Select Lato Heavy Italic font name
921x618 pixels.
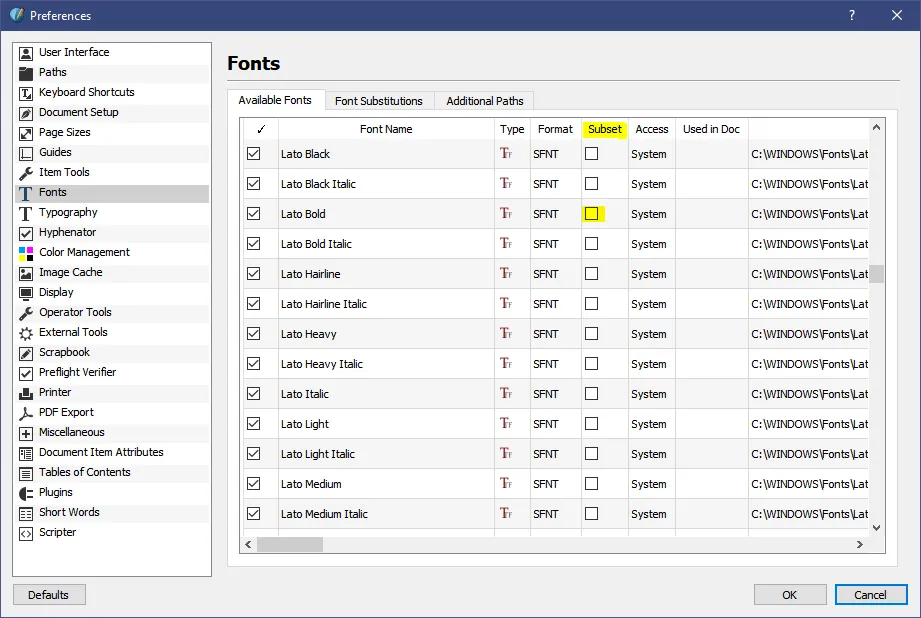click(x=322, y=364)
